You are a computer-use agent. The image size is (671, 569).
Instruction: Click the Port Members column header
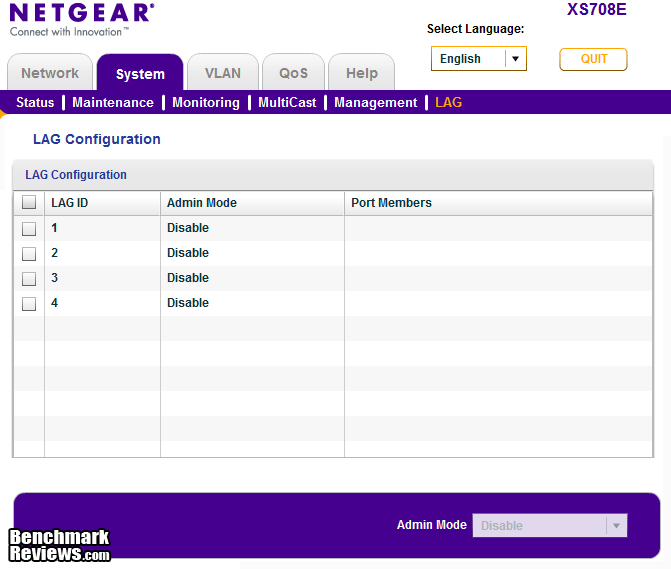pos(391,203)
